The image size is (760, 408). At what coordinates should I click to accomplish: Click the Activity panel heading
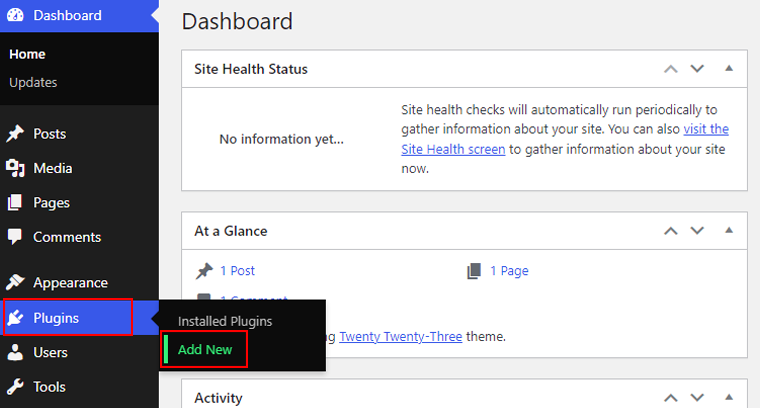pos(218,398)
